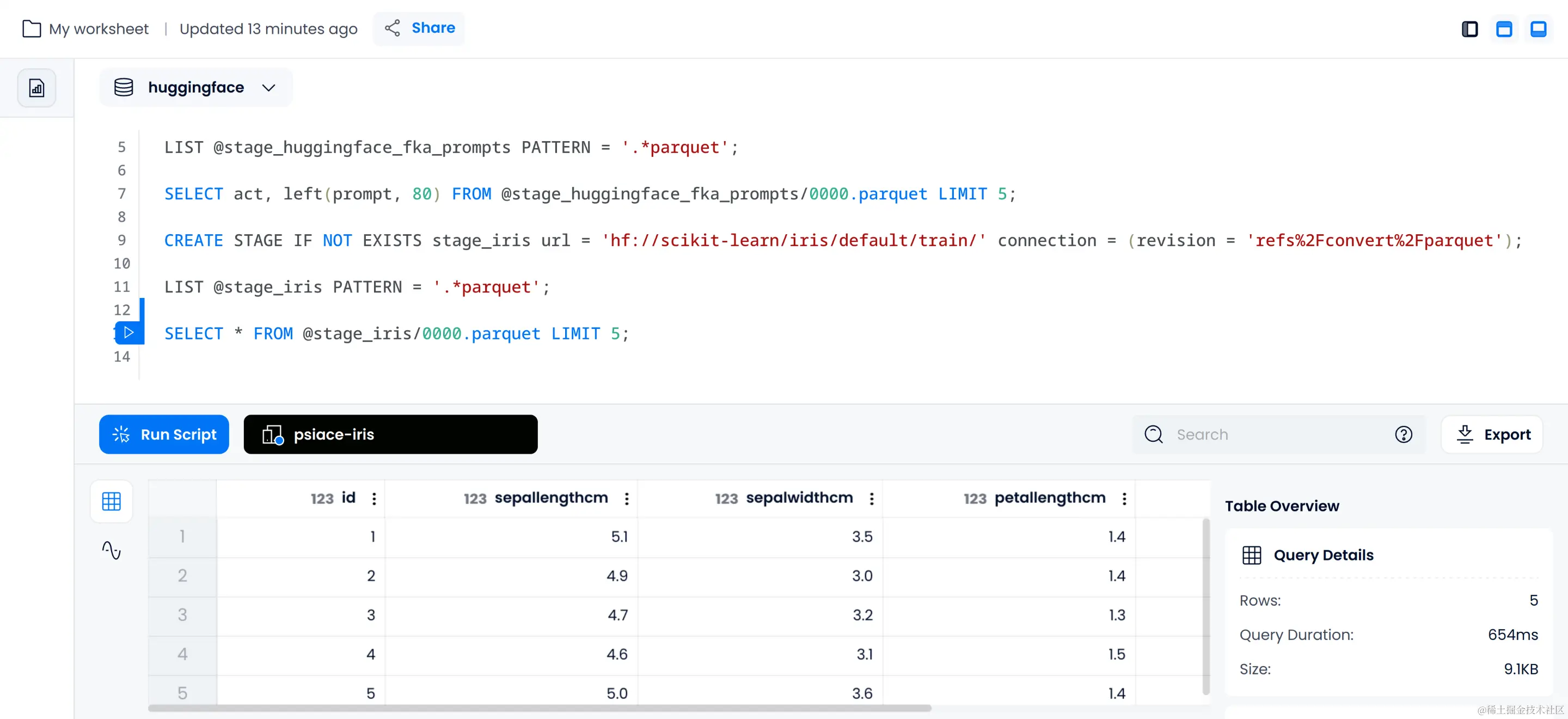
Task: Expand the huggingface database dropdown
Action: tap(268, 88)
